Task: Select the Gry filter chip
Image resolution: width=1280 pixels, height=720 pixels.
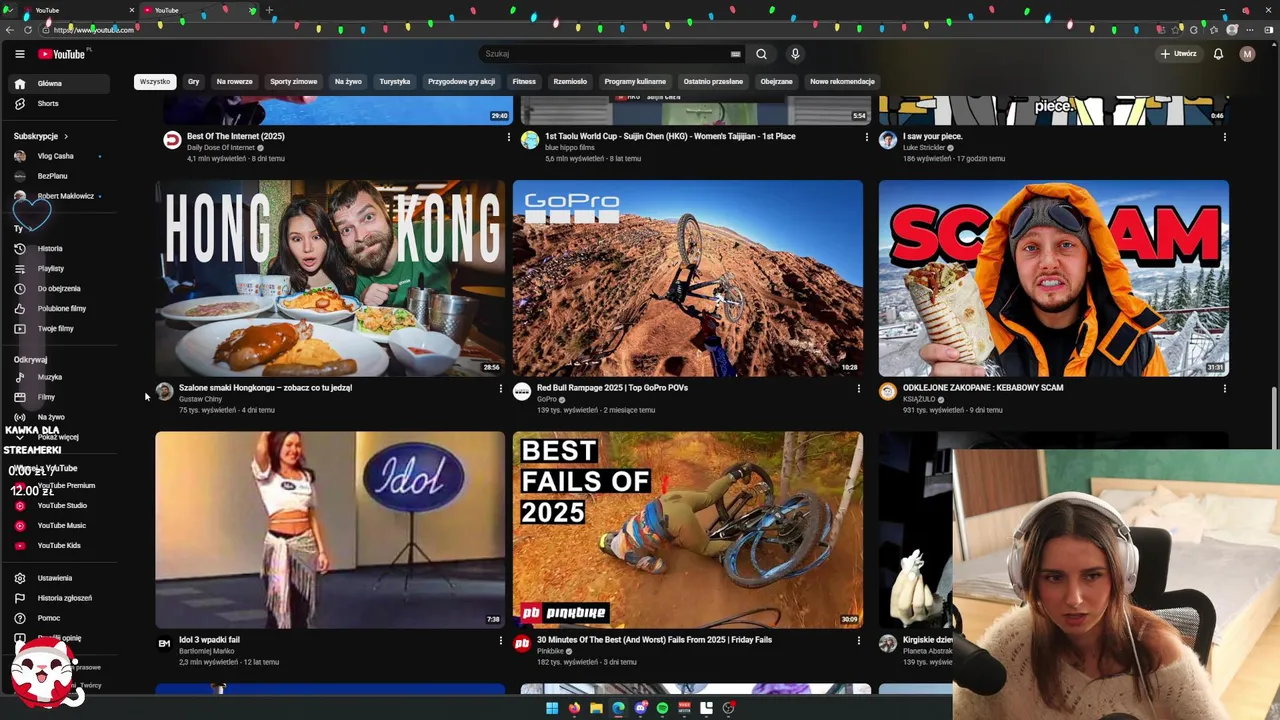Action: (194, 82)
